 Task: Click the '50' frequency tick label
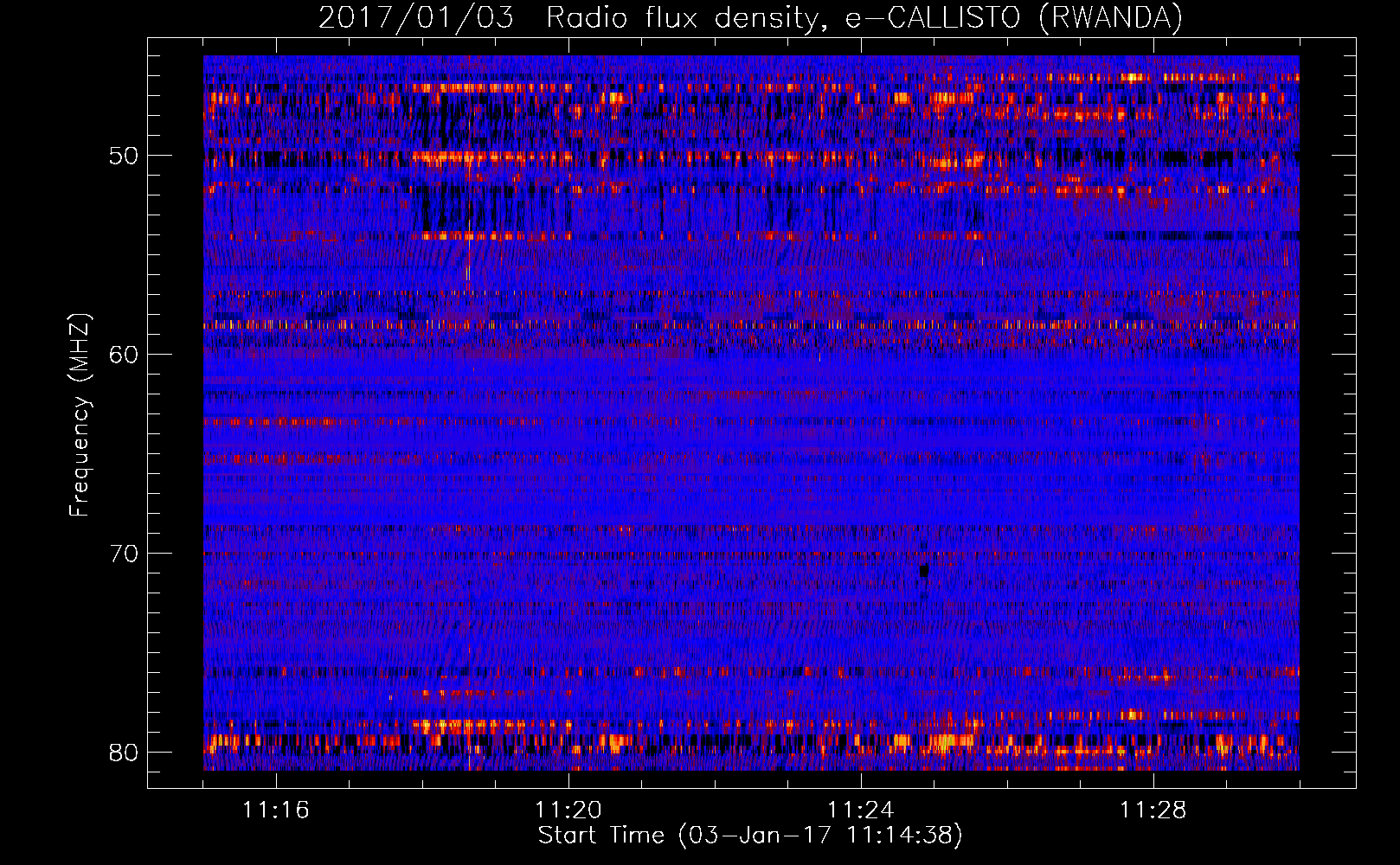(124, 157)
